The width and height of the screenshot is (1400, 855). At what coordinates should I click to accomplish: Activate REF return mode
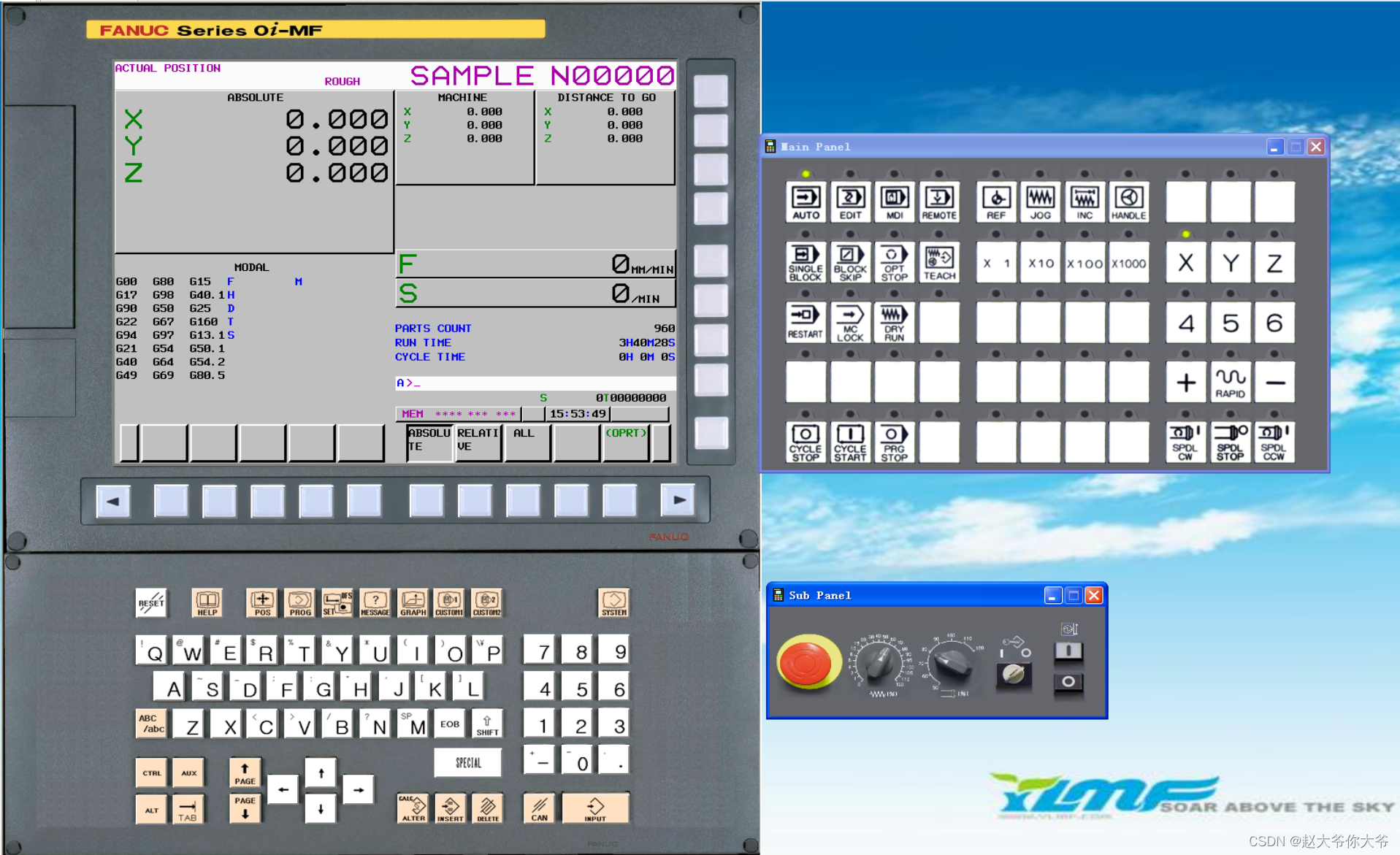pos(995,202)
